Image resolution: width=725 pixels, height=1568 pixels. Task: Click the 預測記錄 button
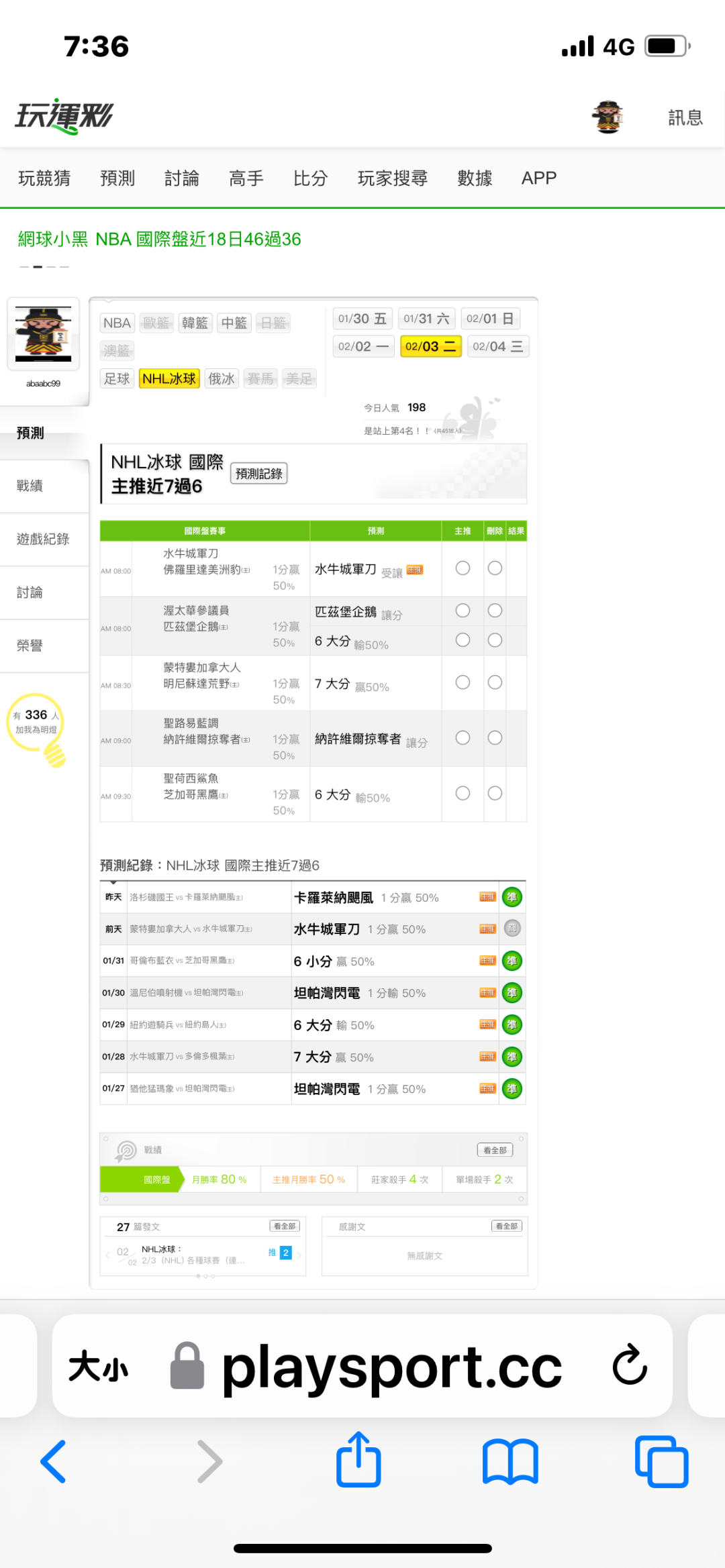258,474
